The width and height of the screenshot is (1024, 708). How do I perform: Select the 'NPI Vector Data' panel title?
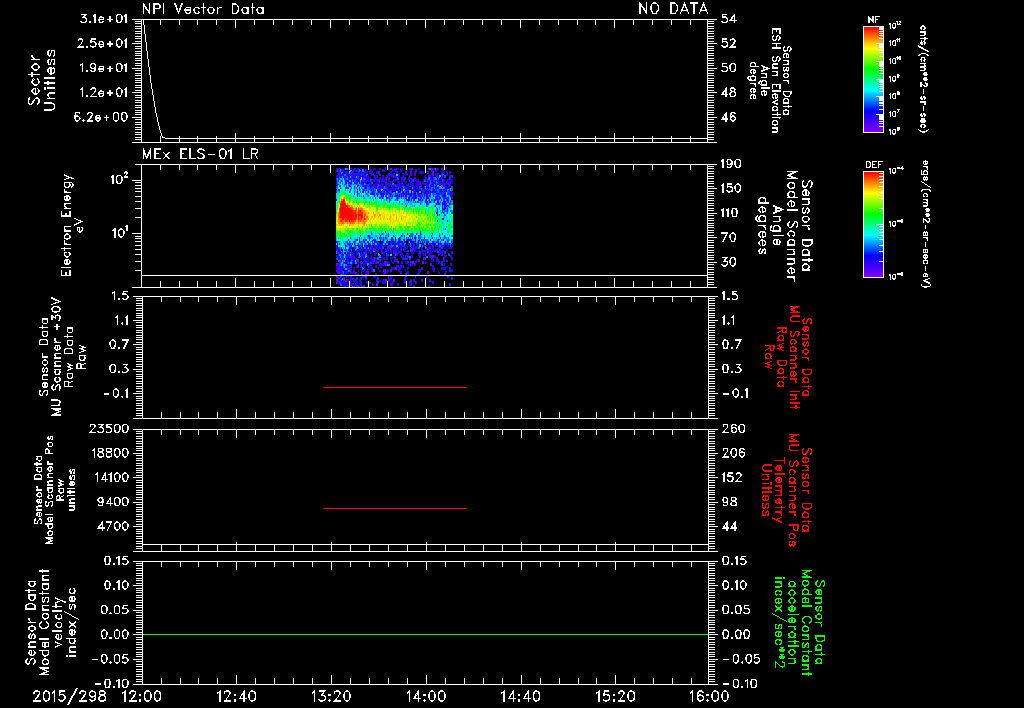pyautogui.click(x=203, y=9)
